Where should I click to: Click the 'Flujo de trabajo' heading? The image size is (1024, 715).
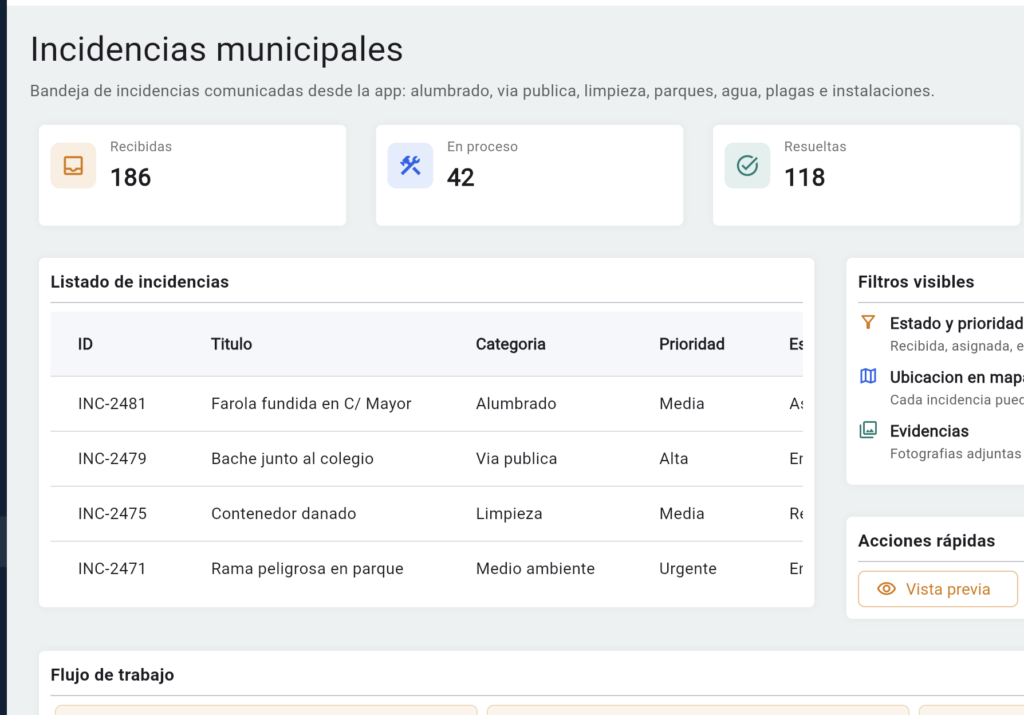(x=112, y=675)
